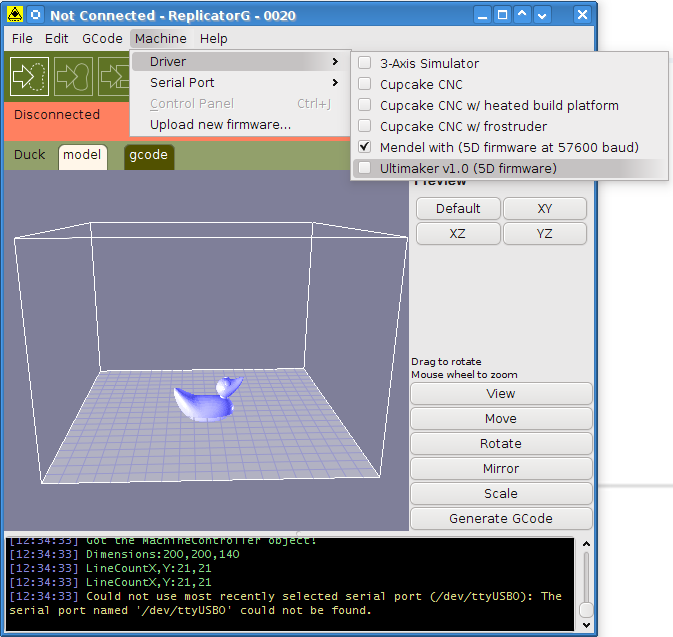Click the 'Dimensions:200,200,140' console line
Image resolution: width=673 pixels, height=637 pixels.
coord(124,554)
